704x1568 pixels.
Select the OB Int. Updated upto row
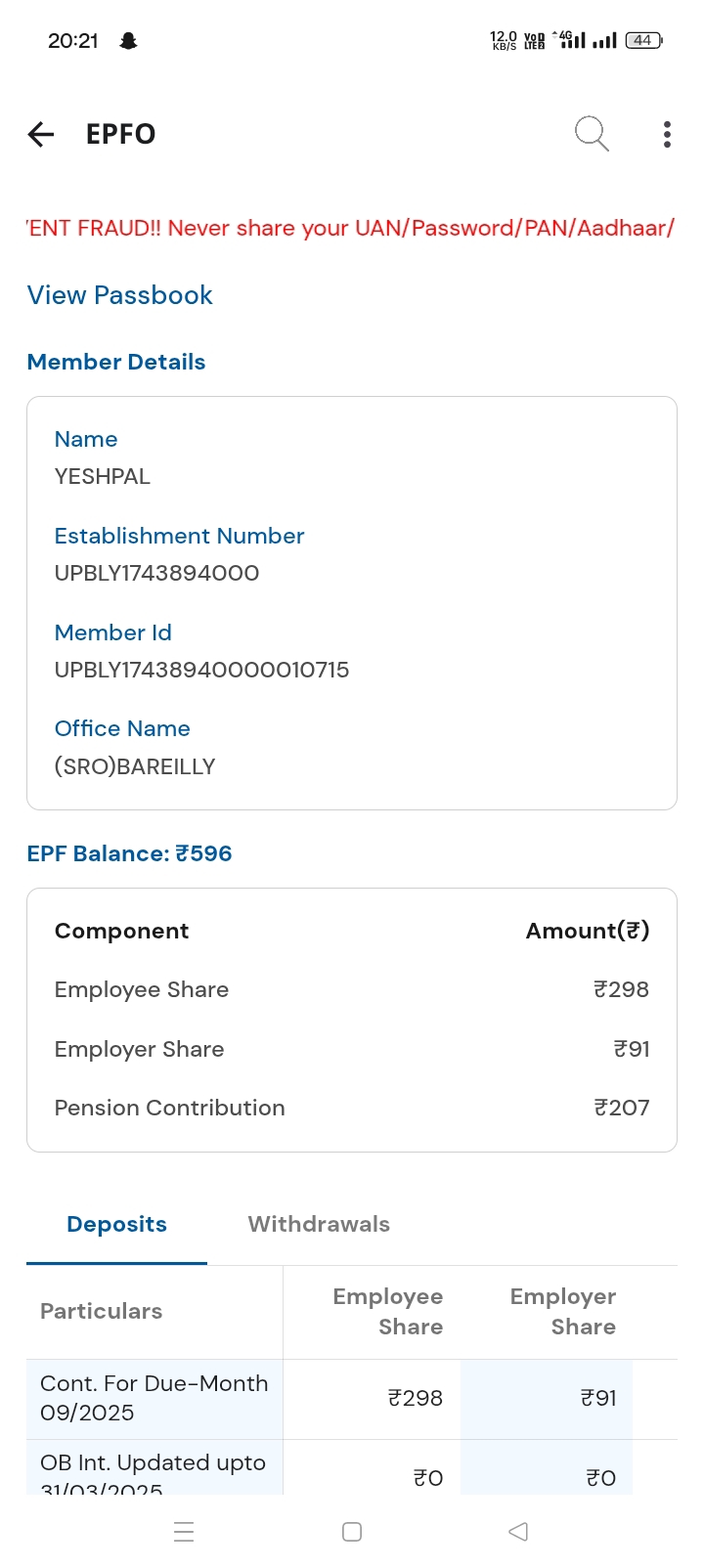point(154,1472)
